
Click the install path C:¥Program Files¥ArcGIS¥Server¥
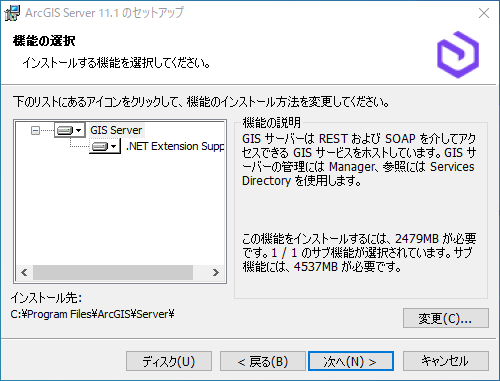pyautogui.click(x=92, y=314)
